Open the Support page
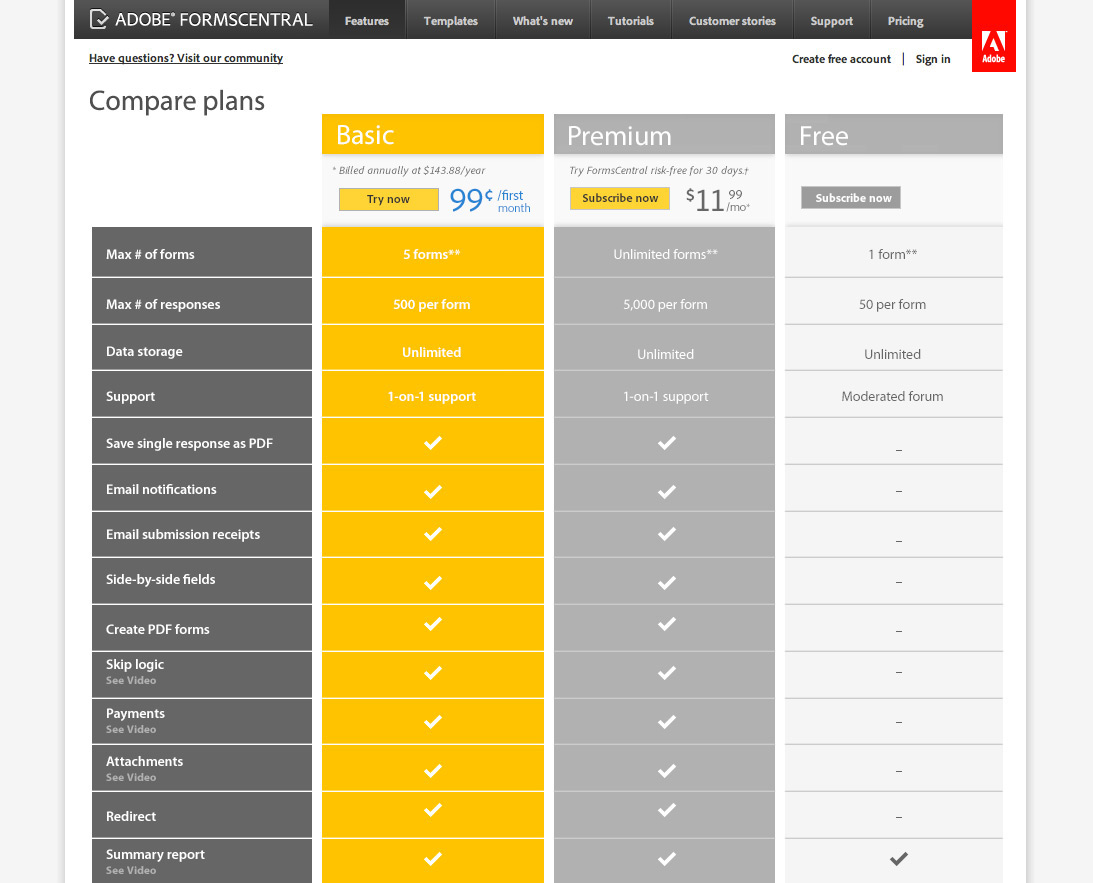Viewport: 1093px width, 883px height. point(832,20)
